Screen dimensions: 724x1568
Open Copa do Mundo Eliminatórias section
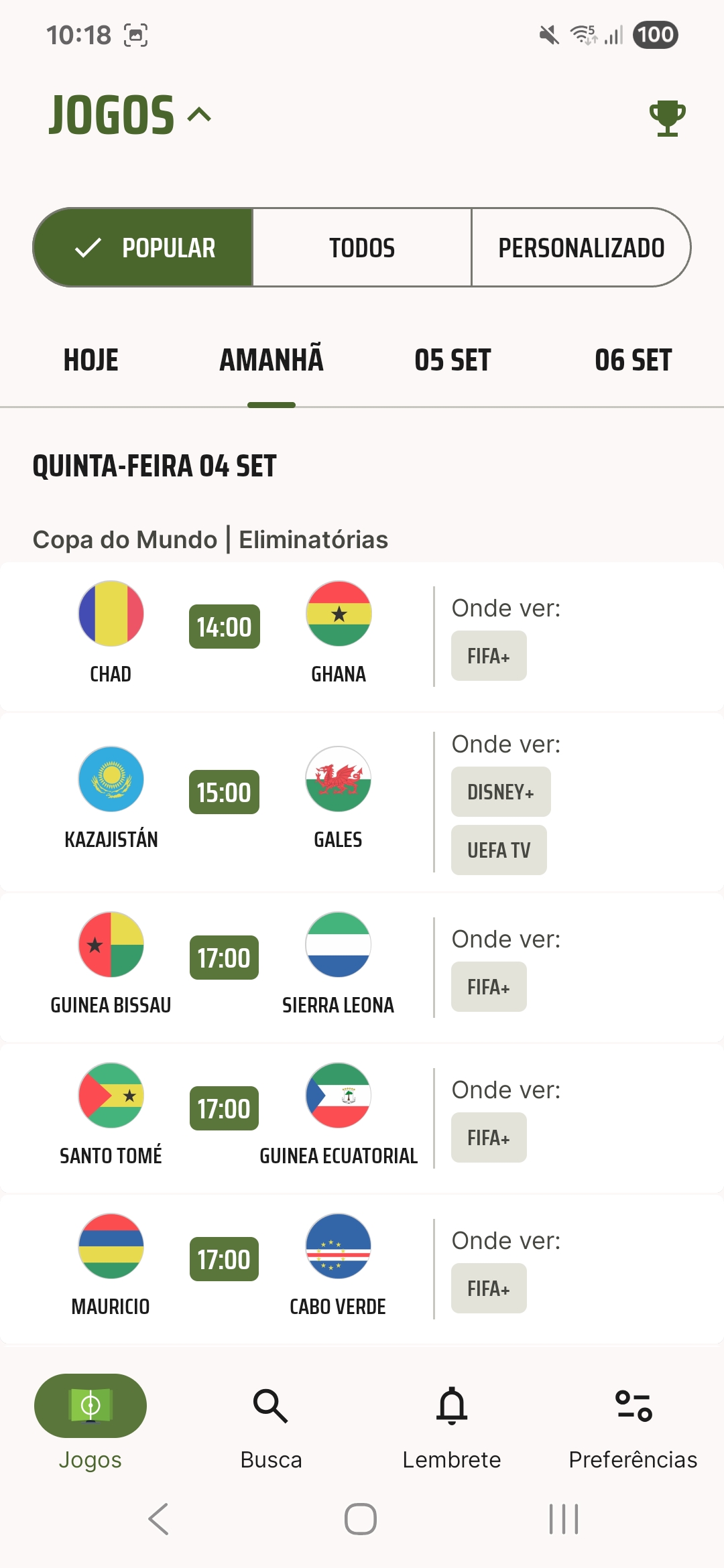(210, 539)
